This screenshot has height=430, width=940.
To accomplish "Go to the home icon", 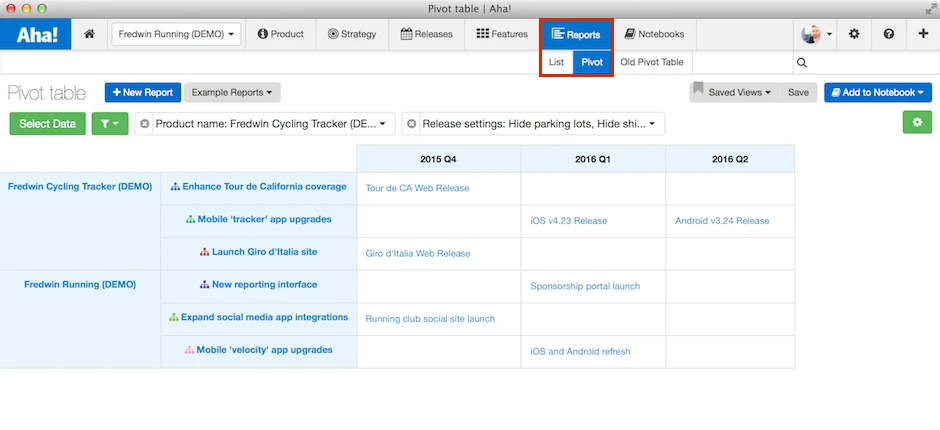I will click(x=89, y=34).
